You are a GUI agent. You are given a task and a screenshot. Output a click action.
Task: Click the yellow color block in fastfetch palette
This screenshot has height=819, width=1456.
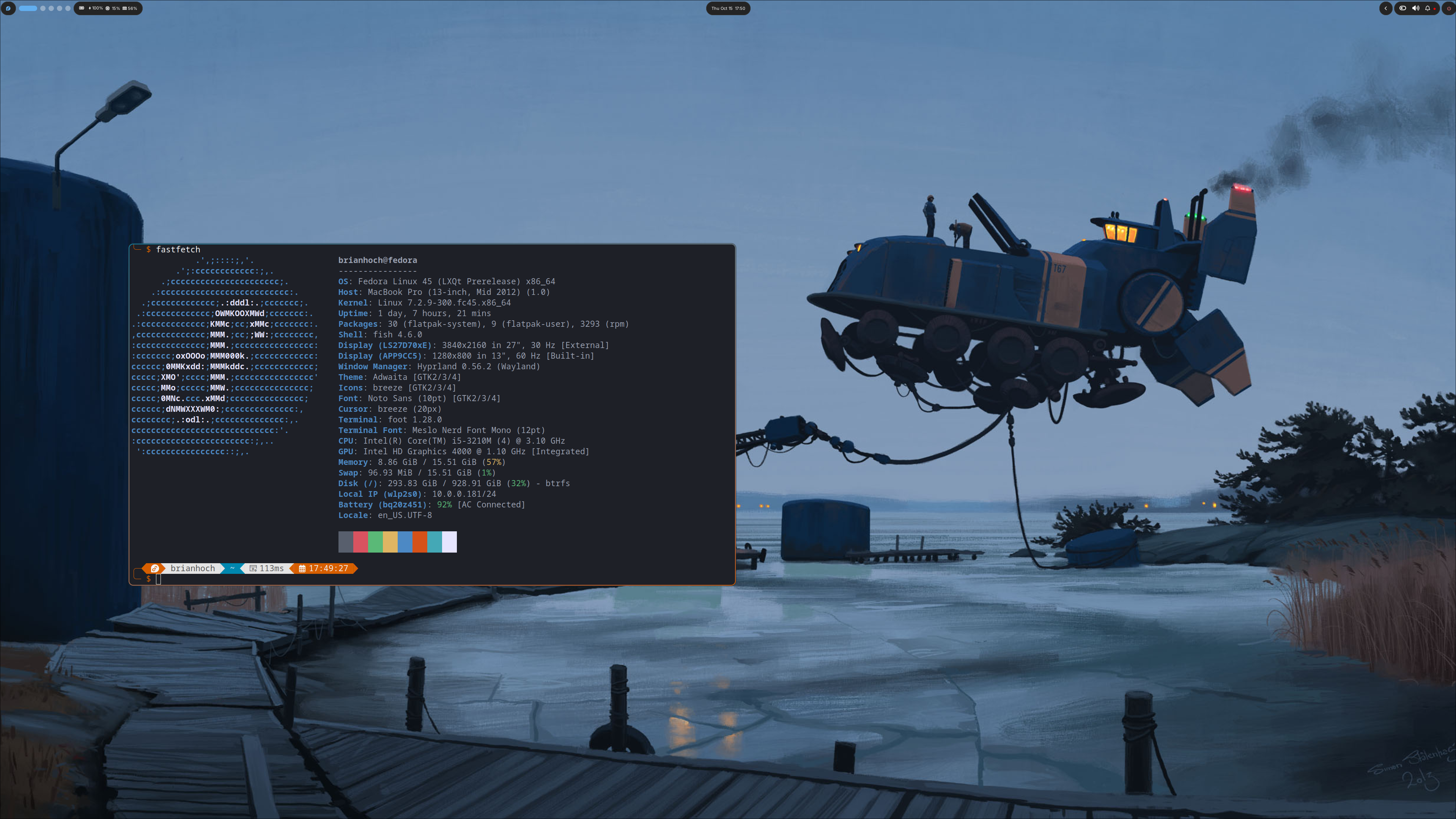click(x=390, y=542)
